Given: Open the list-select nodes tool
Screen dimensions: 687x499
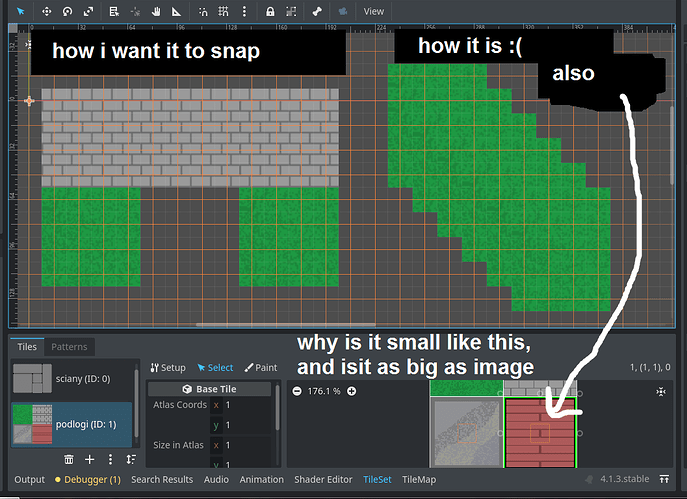Looking at the screenshot, I should (114, 11).
